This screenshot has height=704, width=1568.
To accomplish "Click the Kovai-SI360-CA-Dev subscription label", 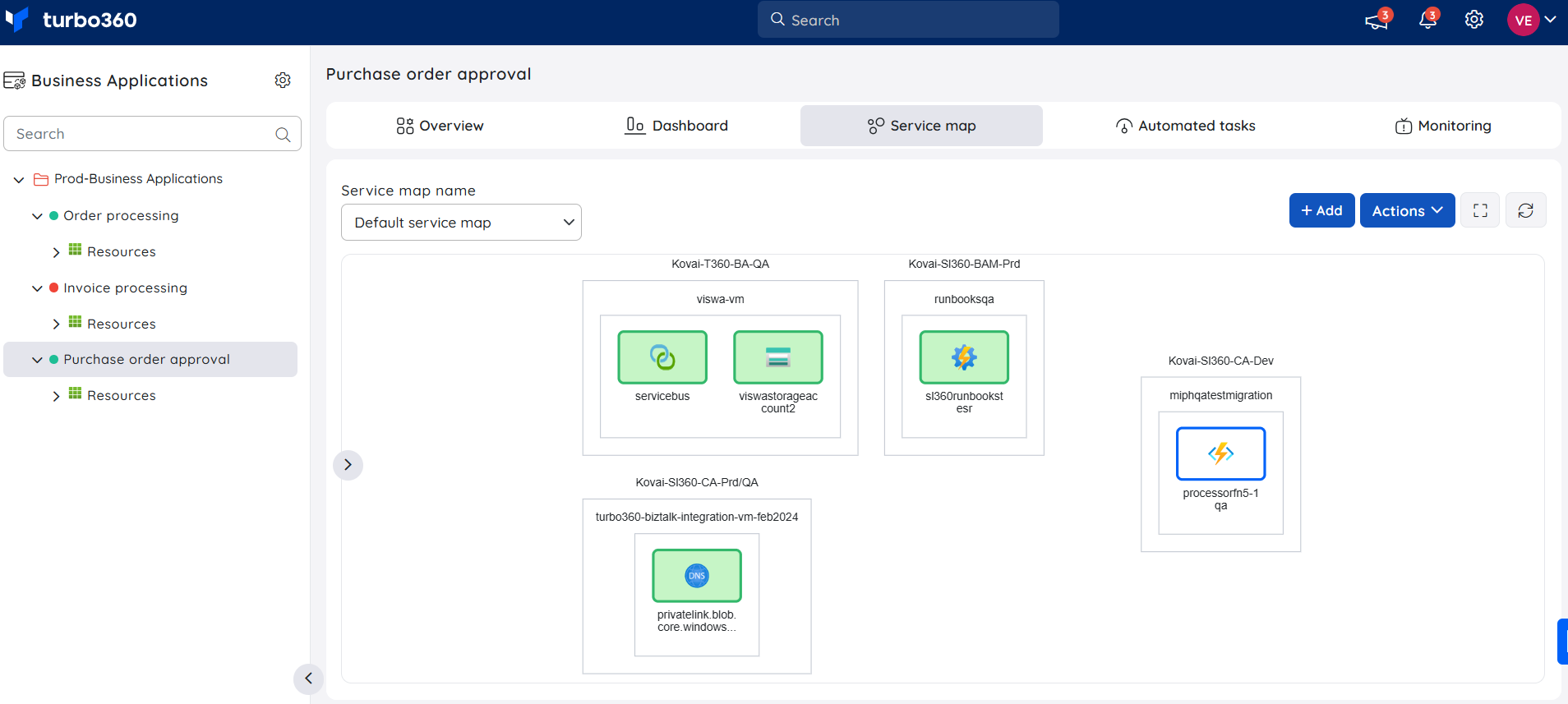I will tap(1221, 361).
